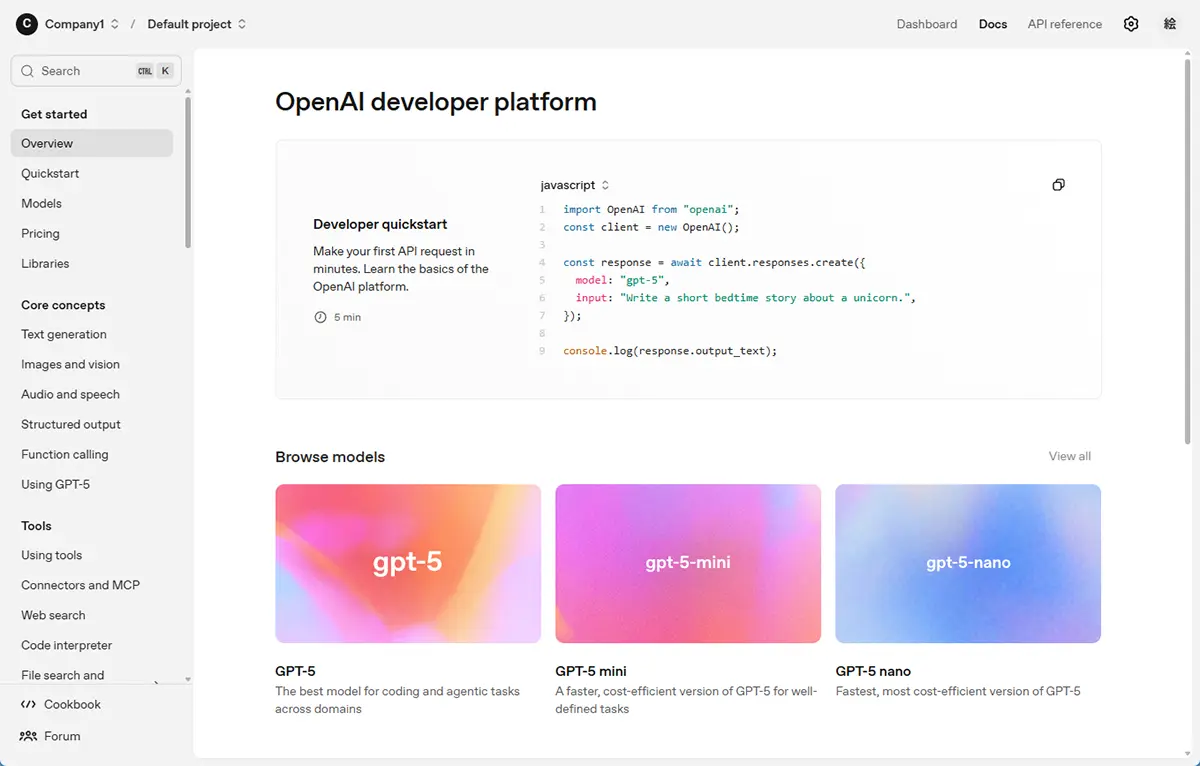The image size is (1200, 766).
Task: Click the 5 min reading time text
Action: click(347, 317)
